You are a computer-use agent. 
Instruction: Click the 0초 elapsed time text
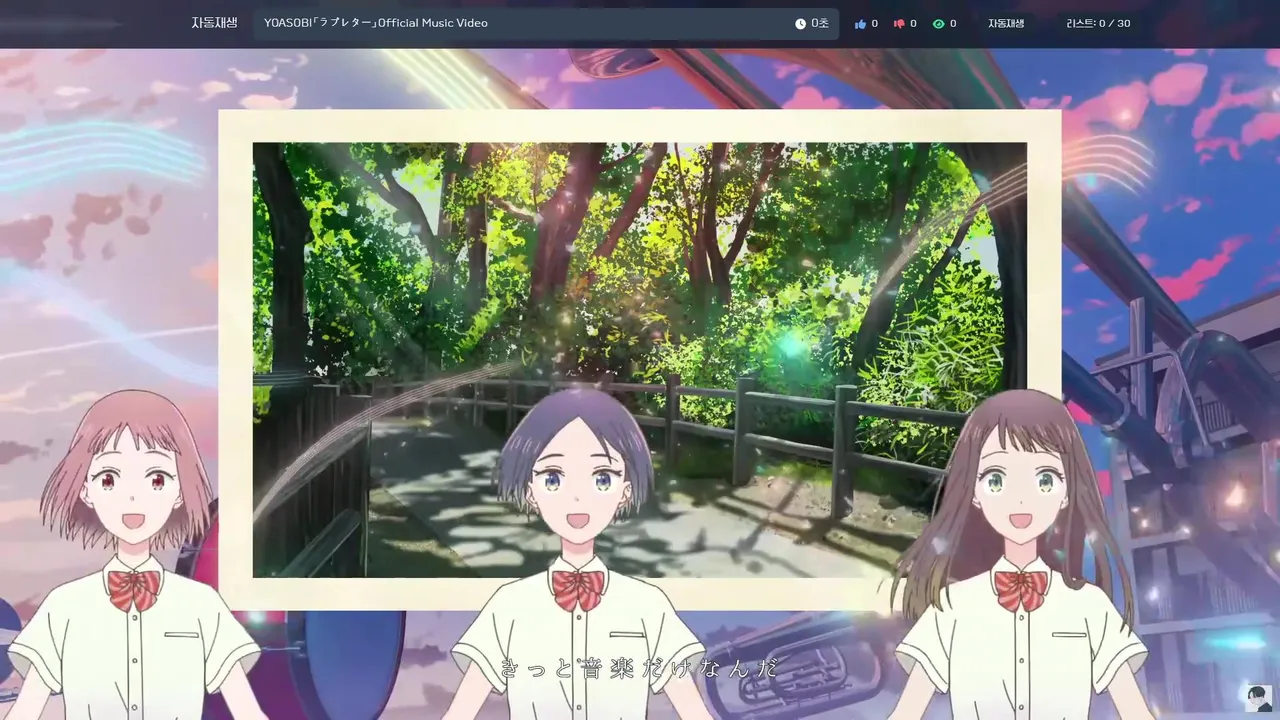[x=820, y=23]
